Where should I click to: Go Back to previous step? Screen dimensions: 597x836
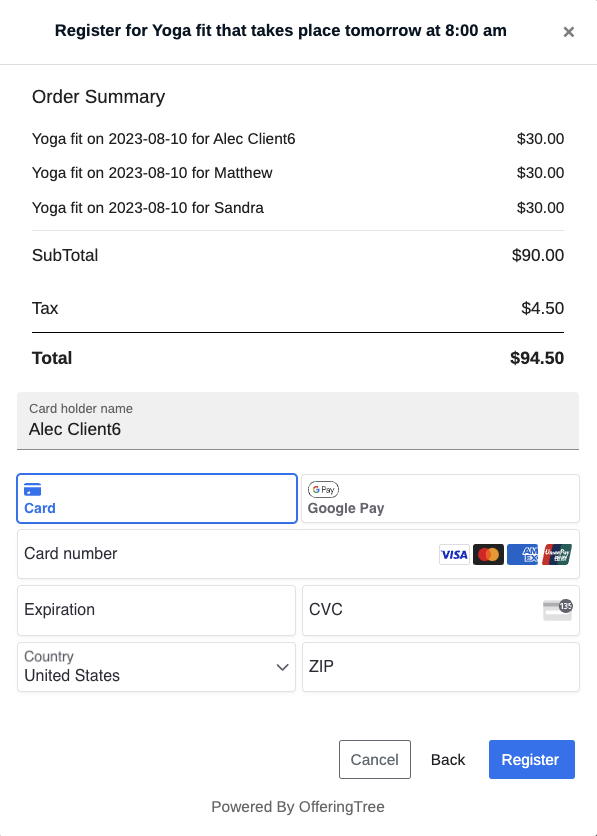click(x=448, y=759)
